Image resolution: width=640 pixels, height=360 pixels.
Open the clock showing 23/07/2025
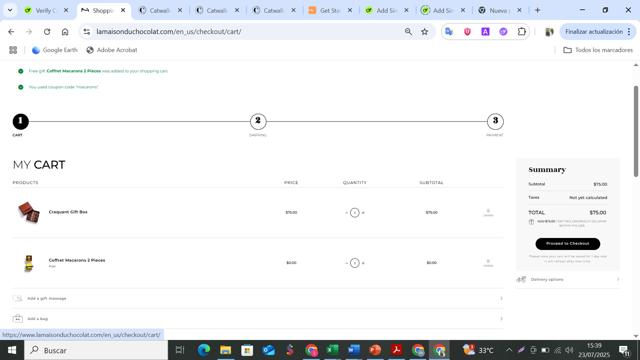(594, 350)
